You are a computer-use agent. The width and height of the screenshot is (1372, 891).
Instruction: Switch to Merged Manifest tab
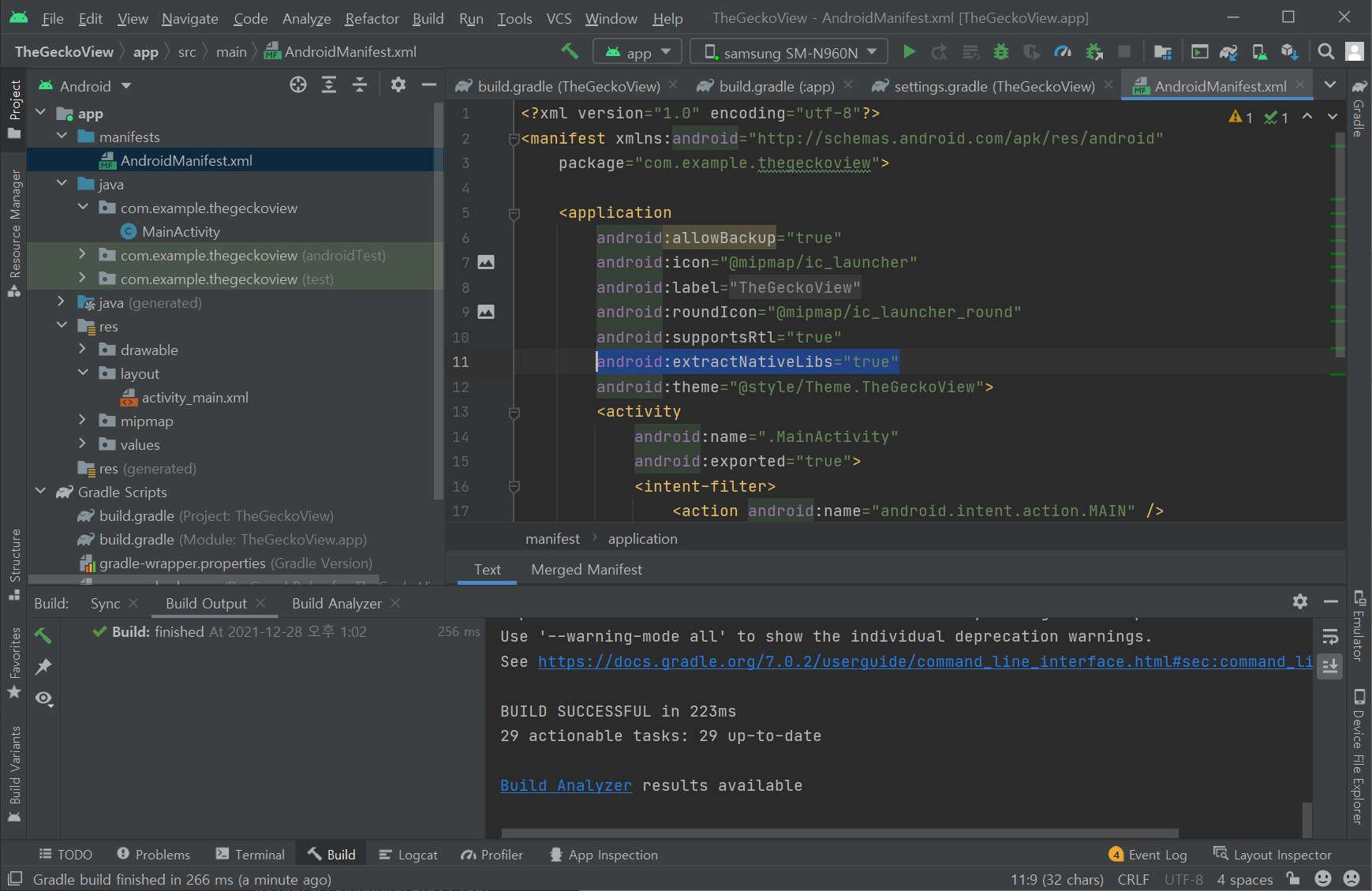pos(586,570)
